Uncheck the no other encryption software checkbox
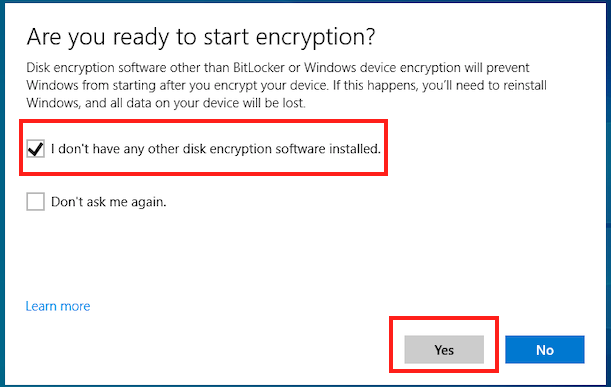611x387 pixels. (x=35, y=148)
